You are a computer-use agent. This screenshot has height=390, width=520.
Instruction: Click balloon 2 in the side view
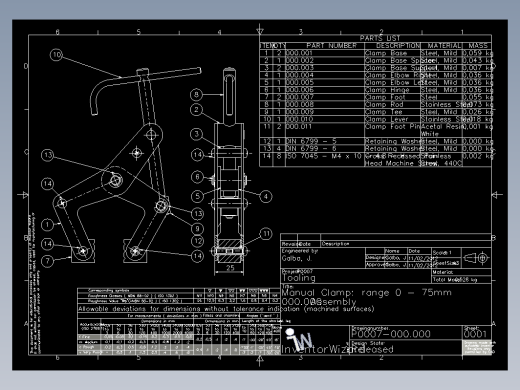click(x=196, y=110)
